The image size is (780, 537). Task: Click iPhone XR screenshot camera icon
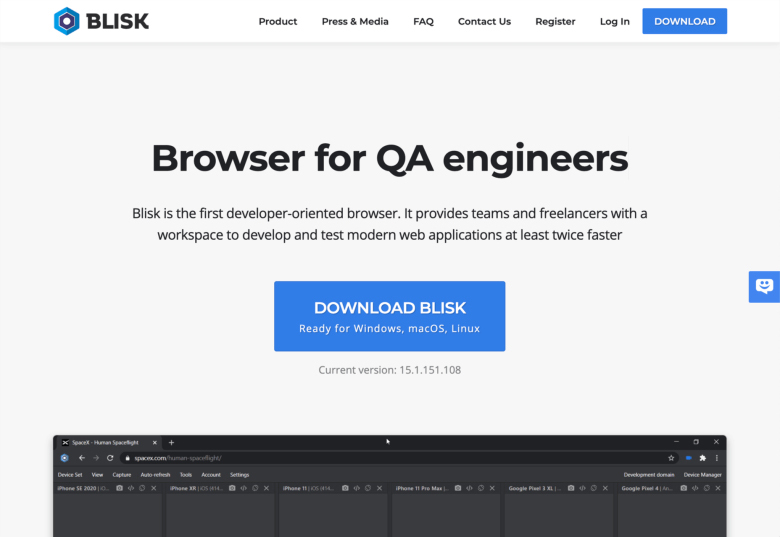coord(232,488)
